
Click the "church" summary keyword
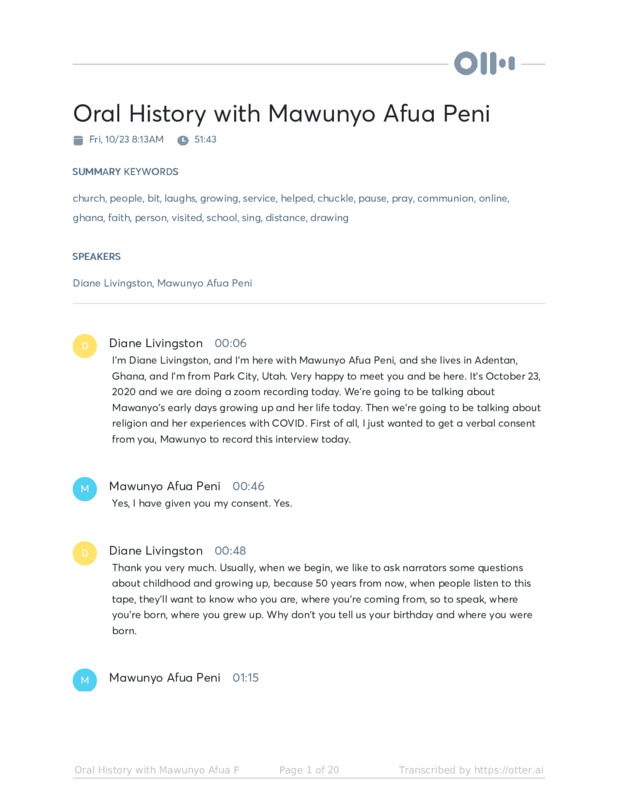click(88, 198)
